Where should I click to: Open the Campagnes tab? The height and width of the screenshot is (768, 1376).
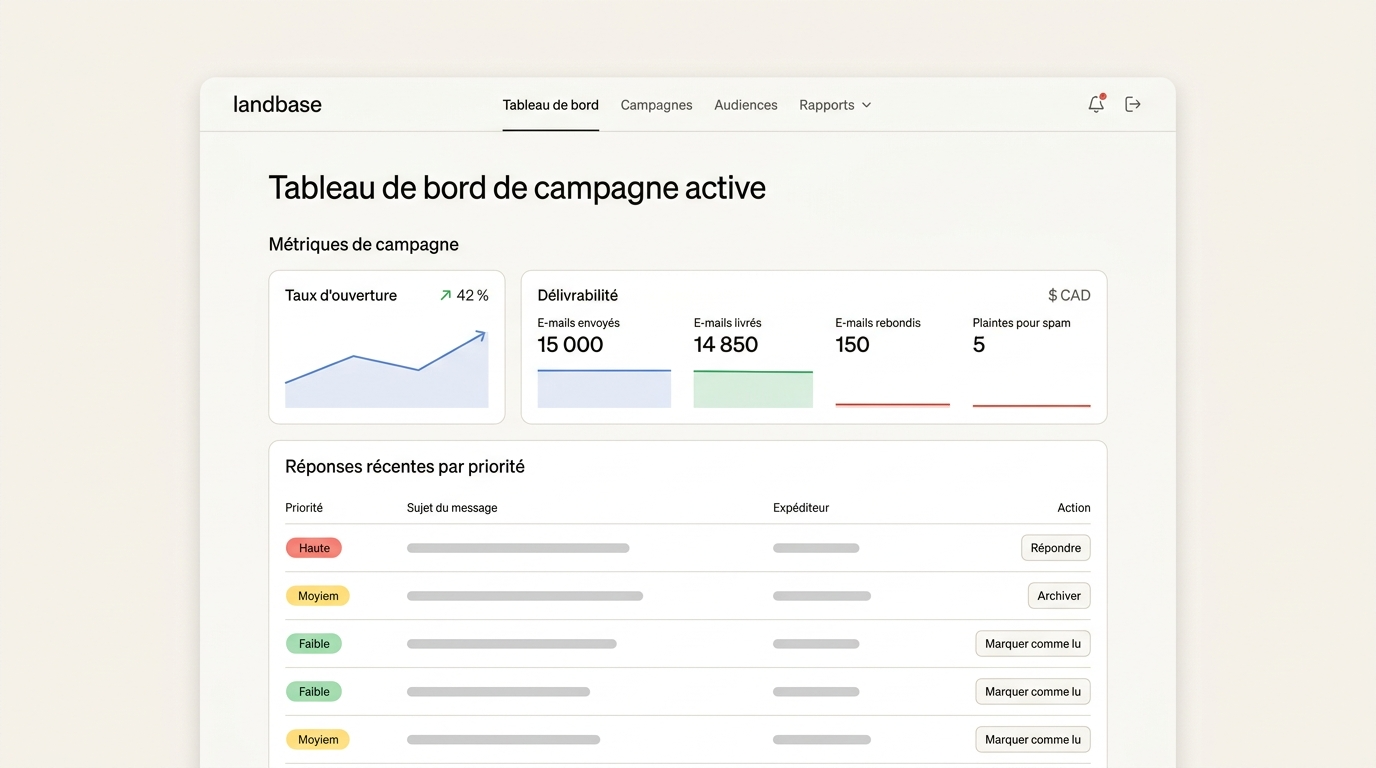(x=656, y=105)
